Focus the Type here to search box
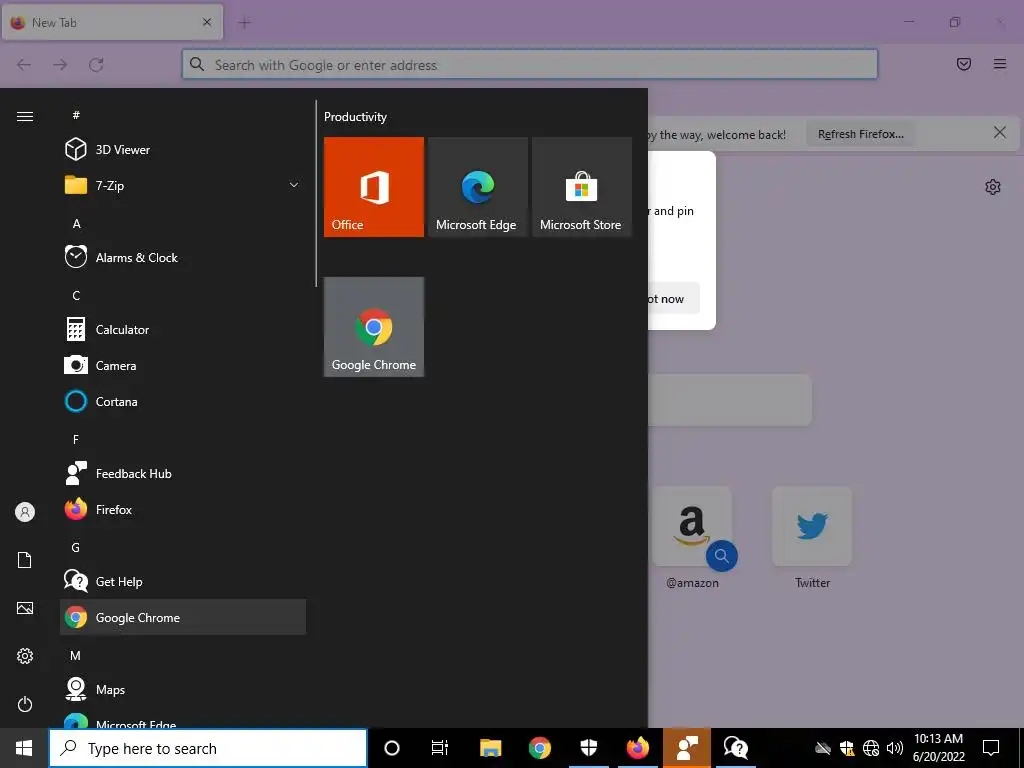Image resolution: width=1024 pixels, height=768 pixels. coord(208,748)
